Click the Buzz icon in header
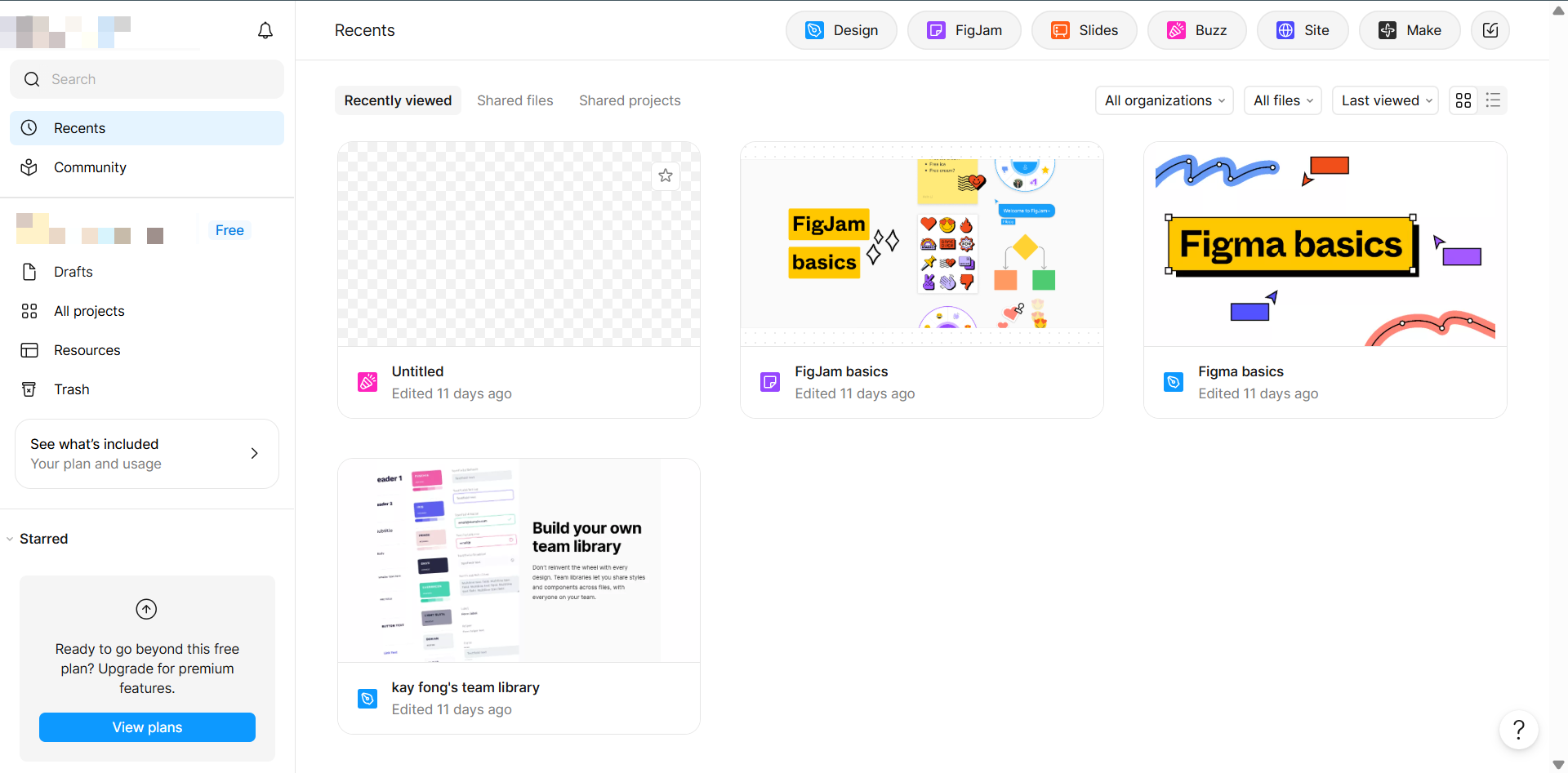Screen dimensions: 1568x773 1176,30
